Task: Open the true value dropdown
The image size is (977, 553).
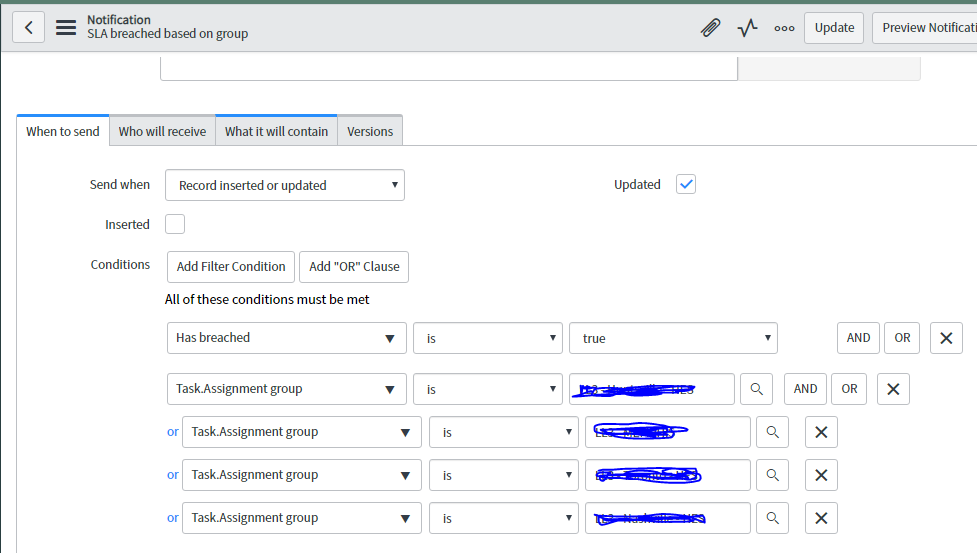Action: [673, 338]
